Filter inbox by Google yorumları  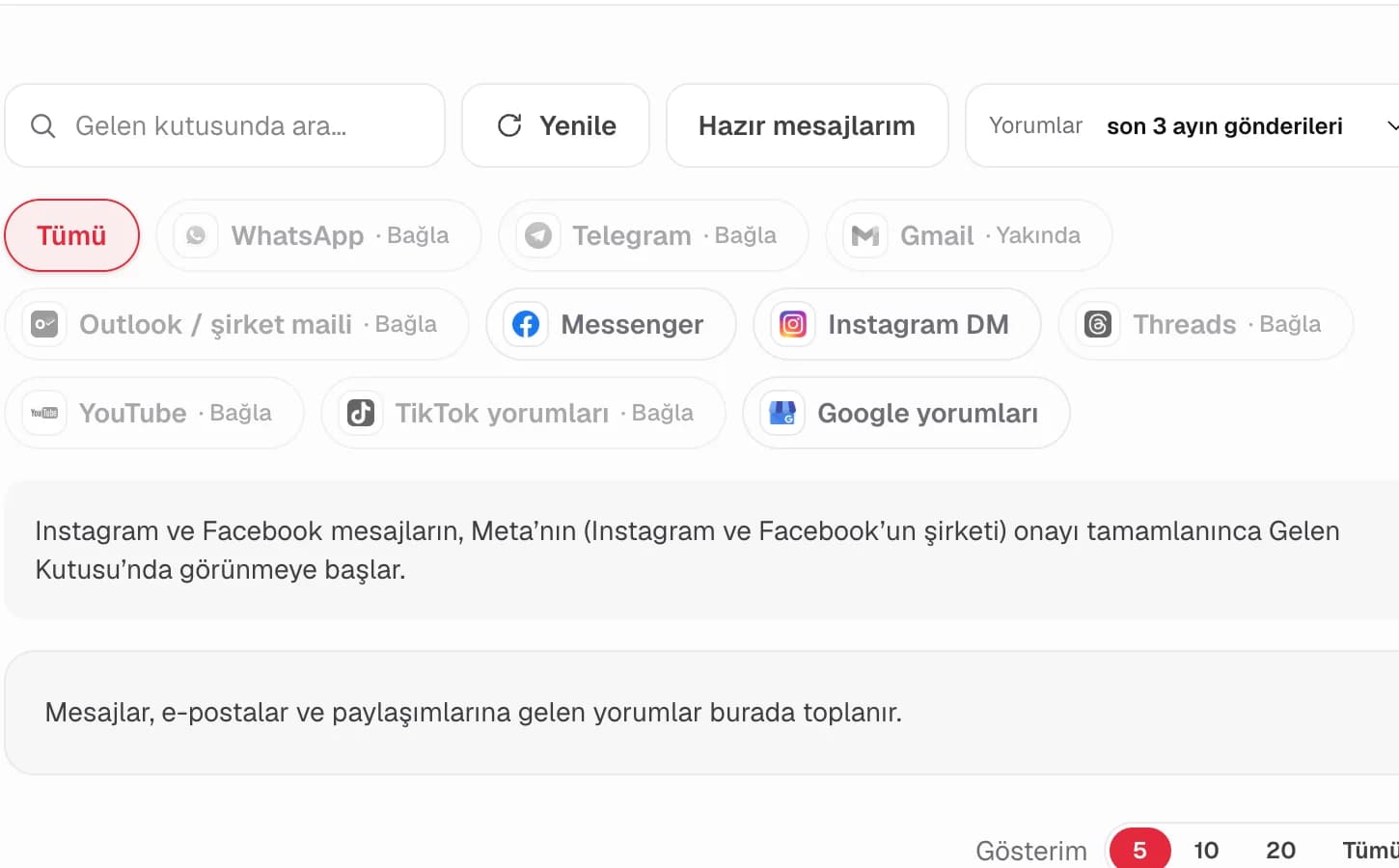(x=906, y=413)
